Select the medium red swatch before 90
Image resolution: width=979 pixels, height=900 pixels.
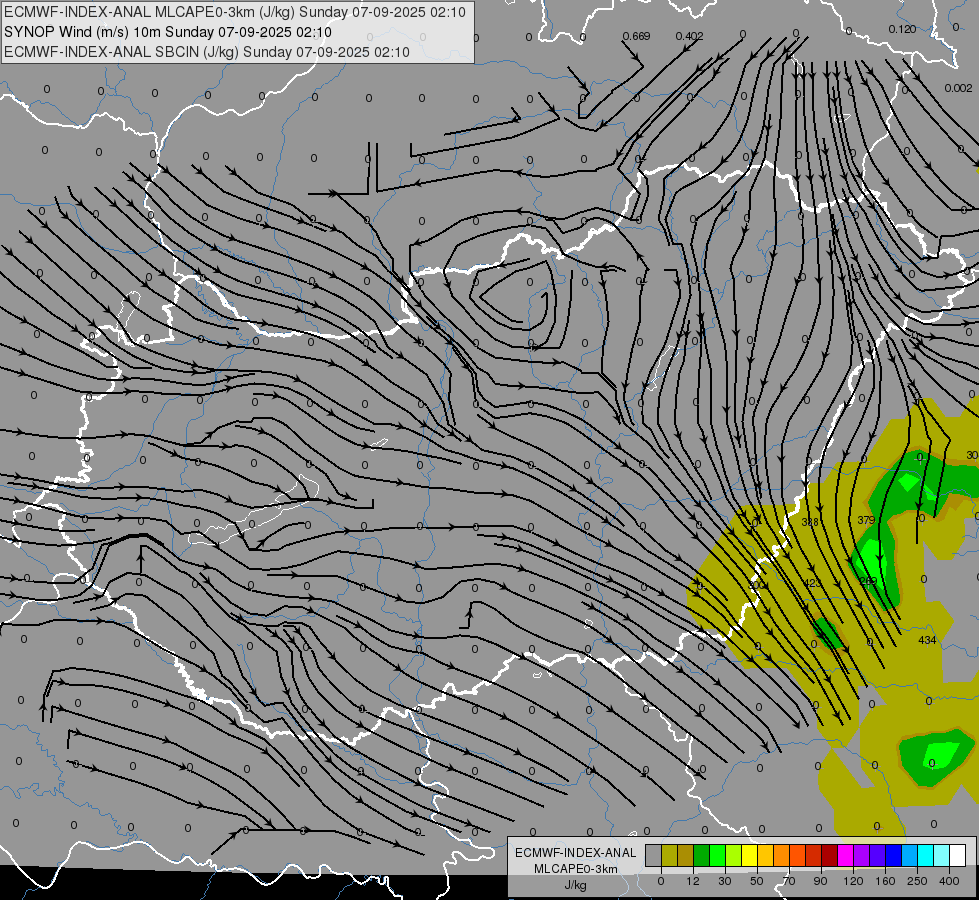click(814, 855)
